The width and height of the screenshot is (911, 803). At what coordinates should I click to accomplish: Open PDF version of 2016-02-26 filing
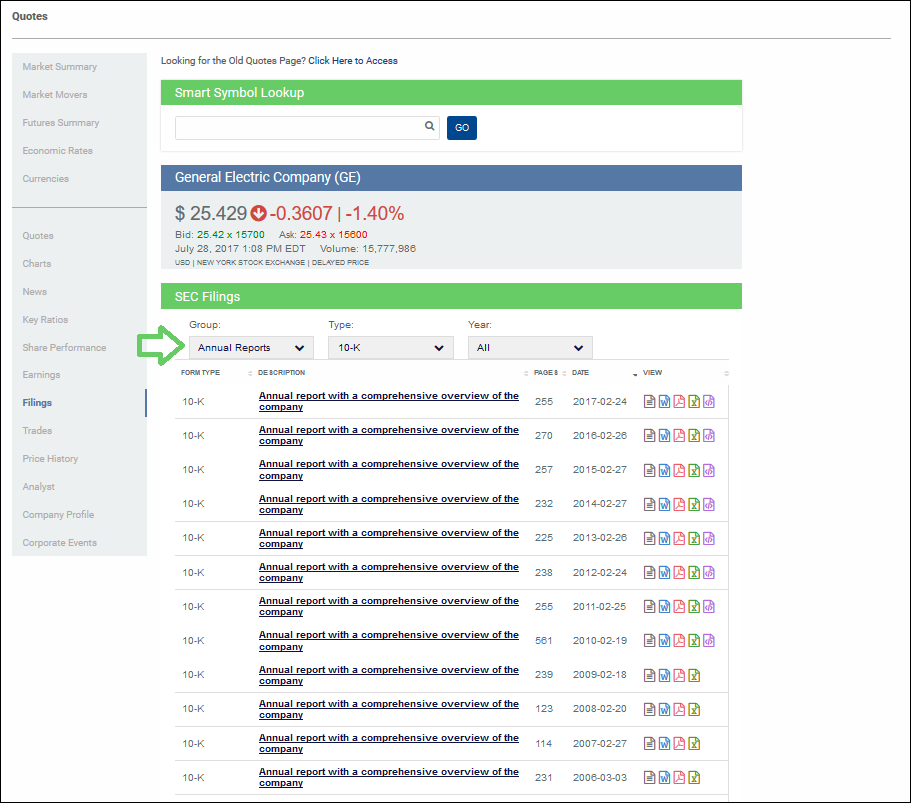tap(679, 436)
